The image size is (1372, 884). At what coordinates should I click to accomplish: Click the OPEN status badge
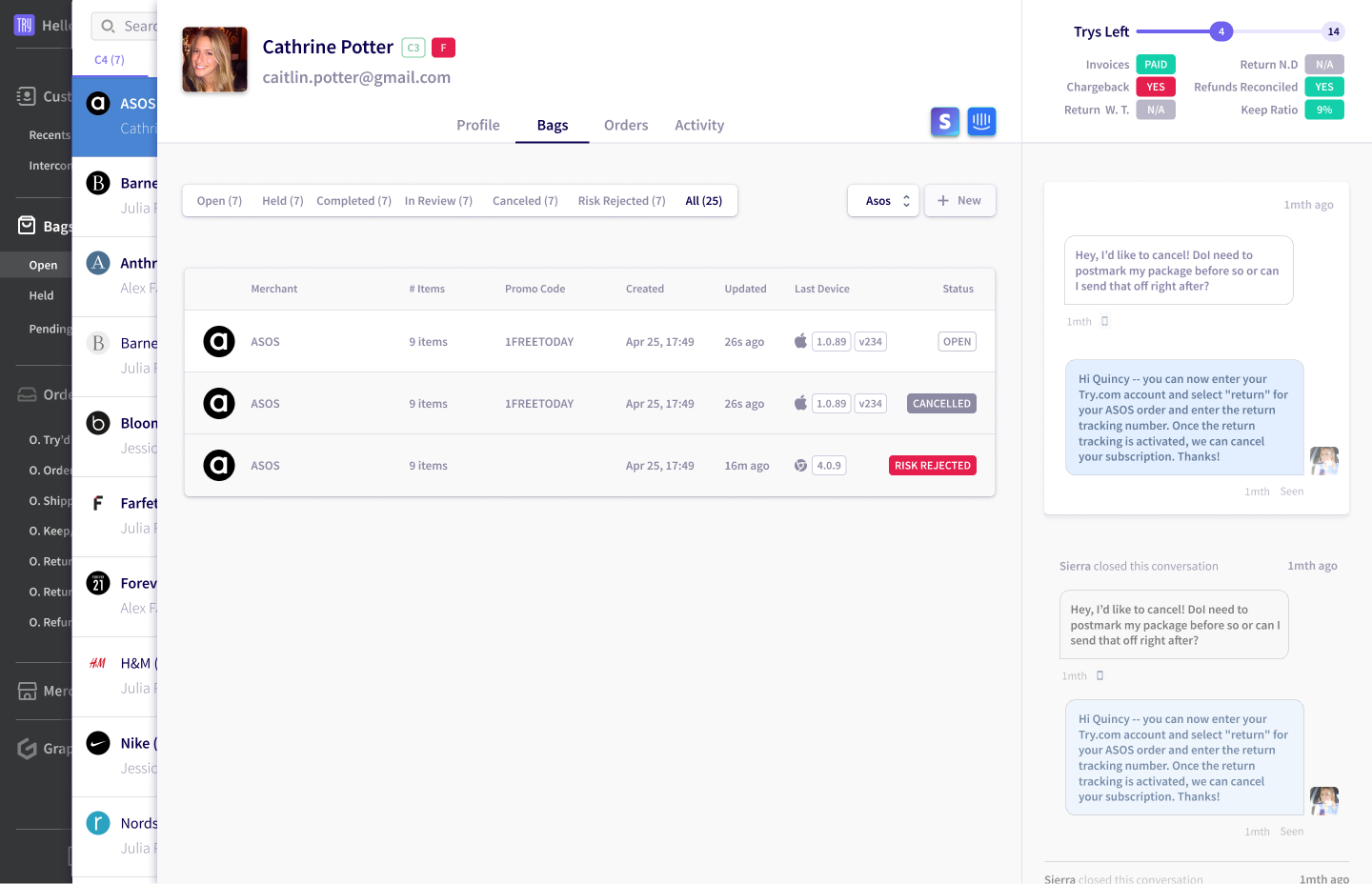click(x=957, y=342)
